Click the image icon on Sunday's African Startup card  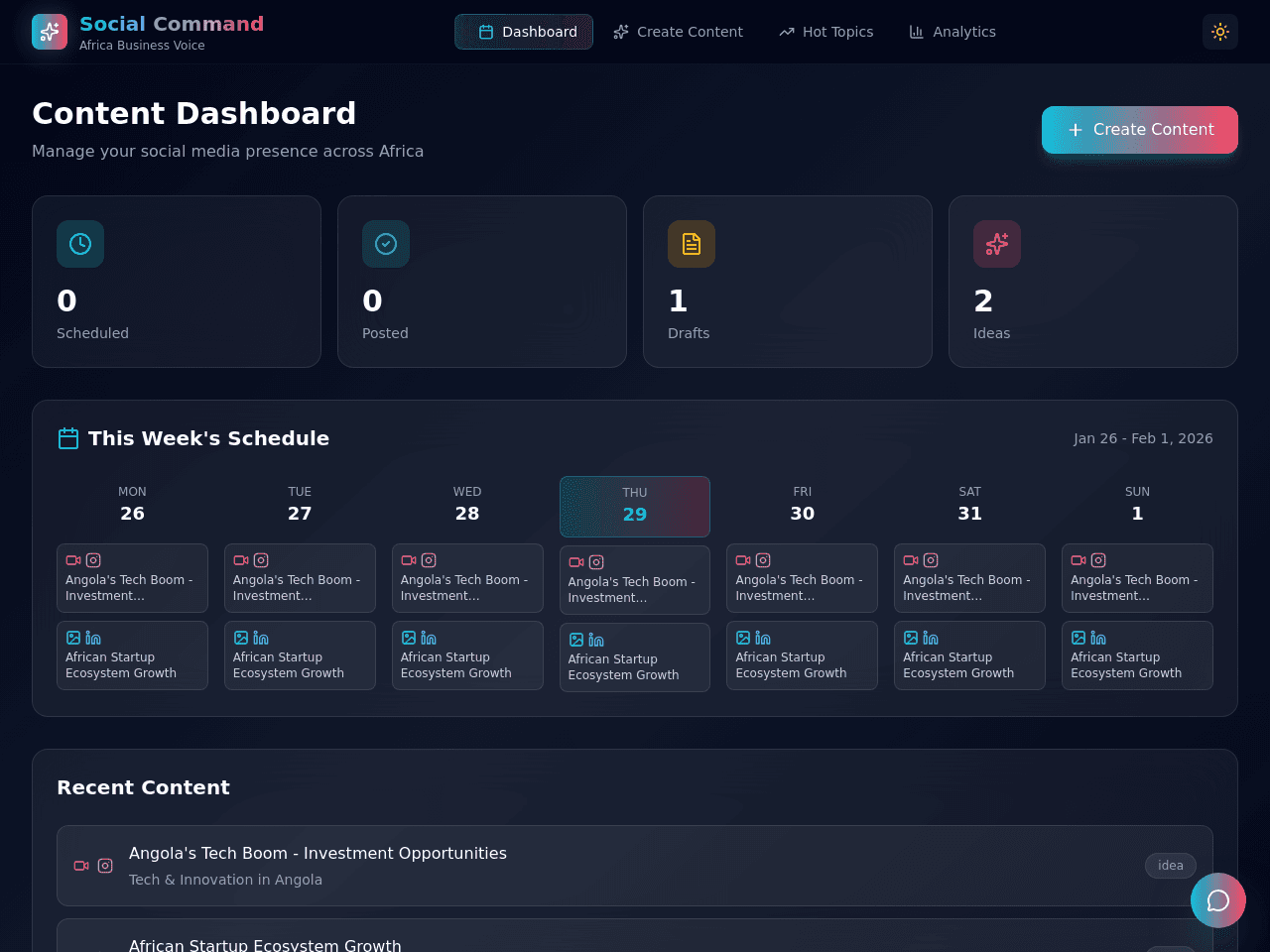1079,638
